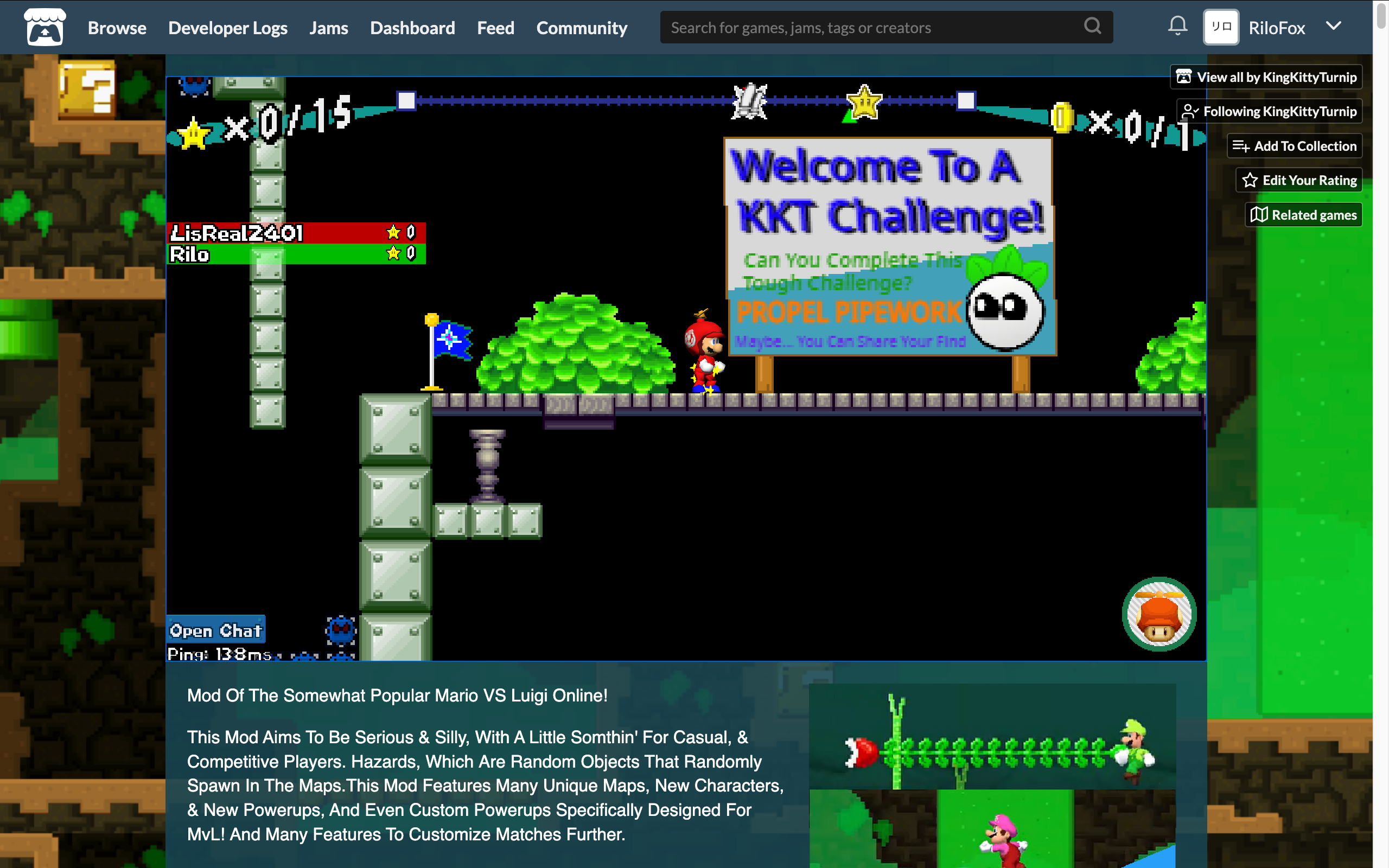1389x868 pixels.
Task: Click the Ping 138ms readout
Action: click(x=219, y=653)
